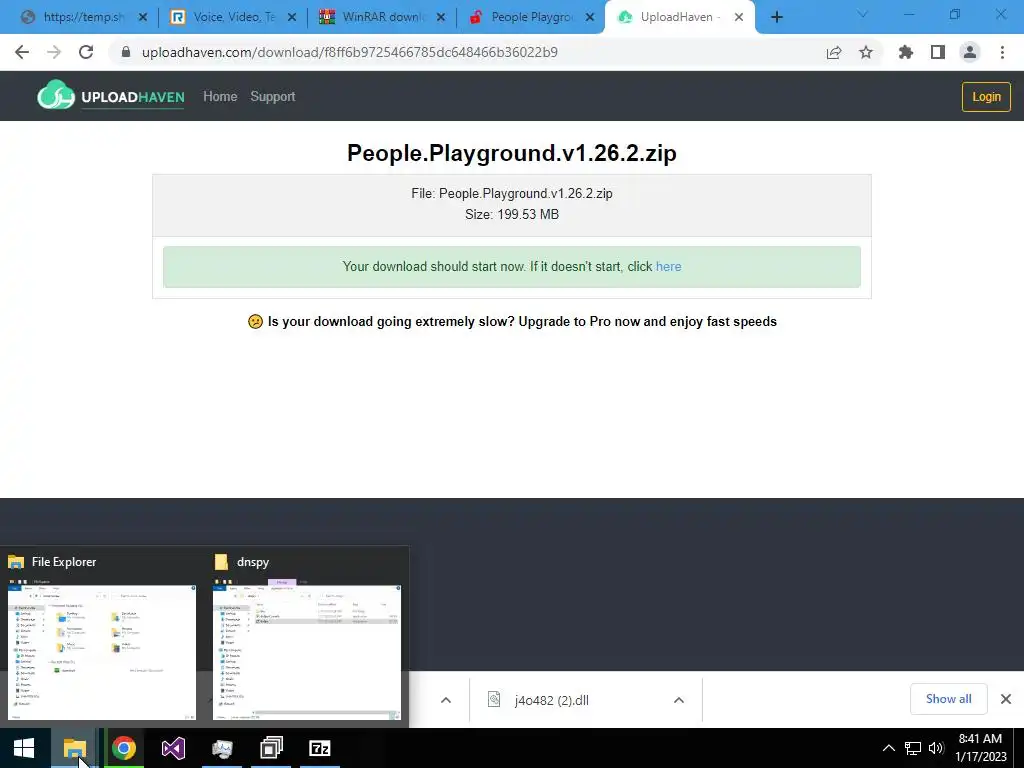Open Home in UploadHaven navbar

(220, 97)
